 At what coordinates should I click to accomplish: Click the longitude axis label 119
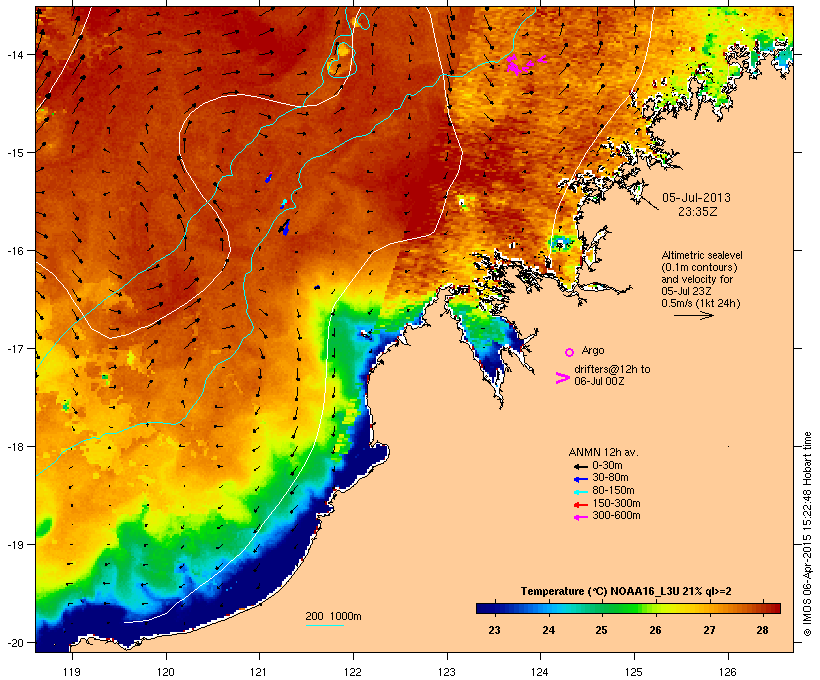tap(72, 672)
